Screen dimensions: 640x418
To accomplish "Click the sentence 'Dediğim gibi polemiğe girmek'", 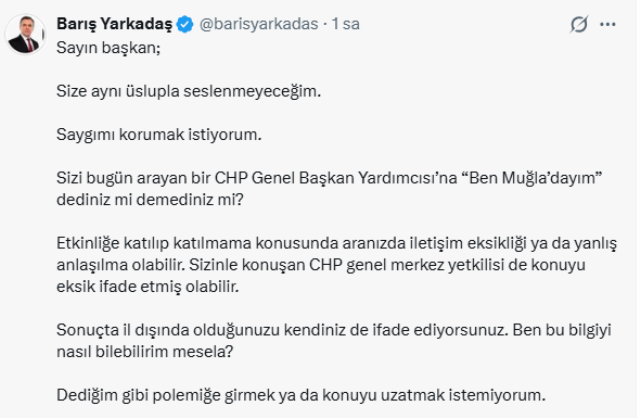I will tap(301, 395).
